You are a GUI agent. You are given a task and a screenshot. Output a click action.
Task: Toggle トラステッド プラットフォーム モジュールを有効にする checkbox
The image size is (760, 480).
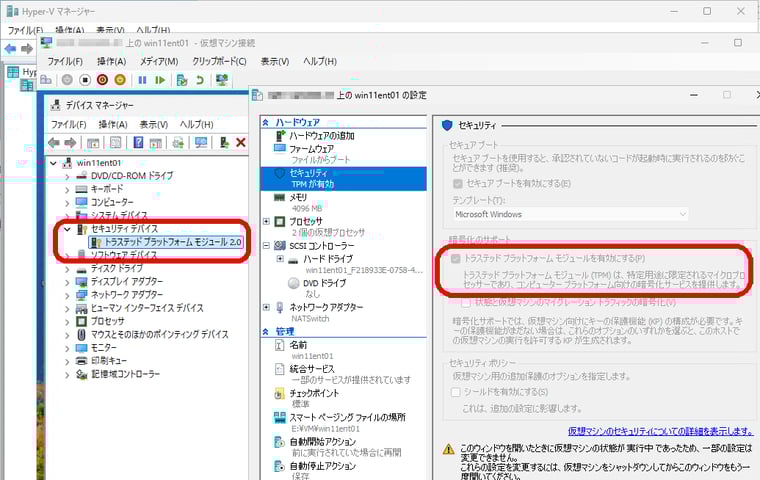(x=456, y=258)
